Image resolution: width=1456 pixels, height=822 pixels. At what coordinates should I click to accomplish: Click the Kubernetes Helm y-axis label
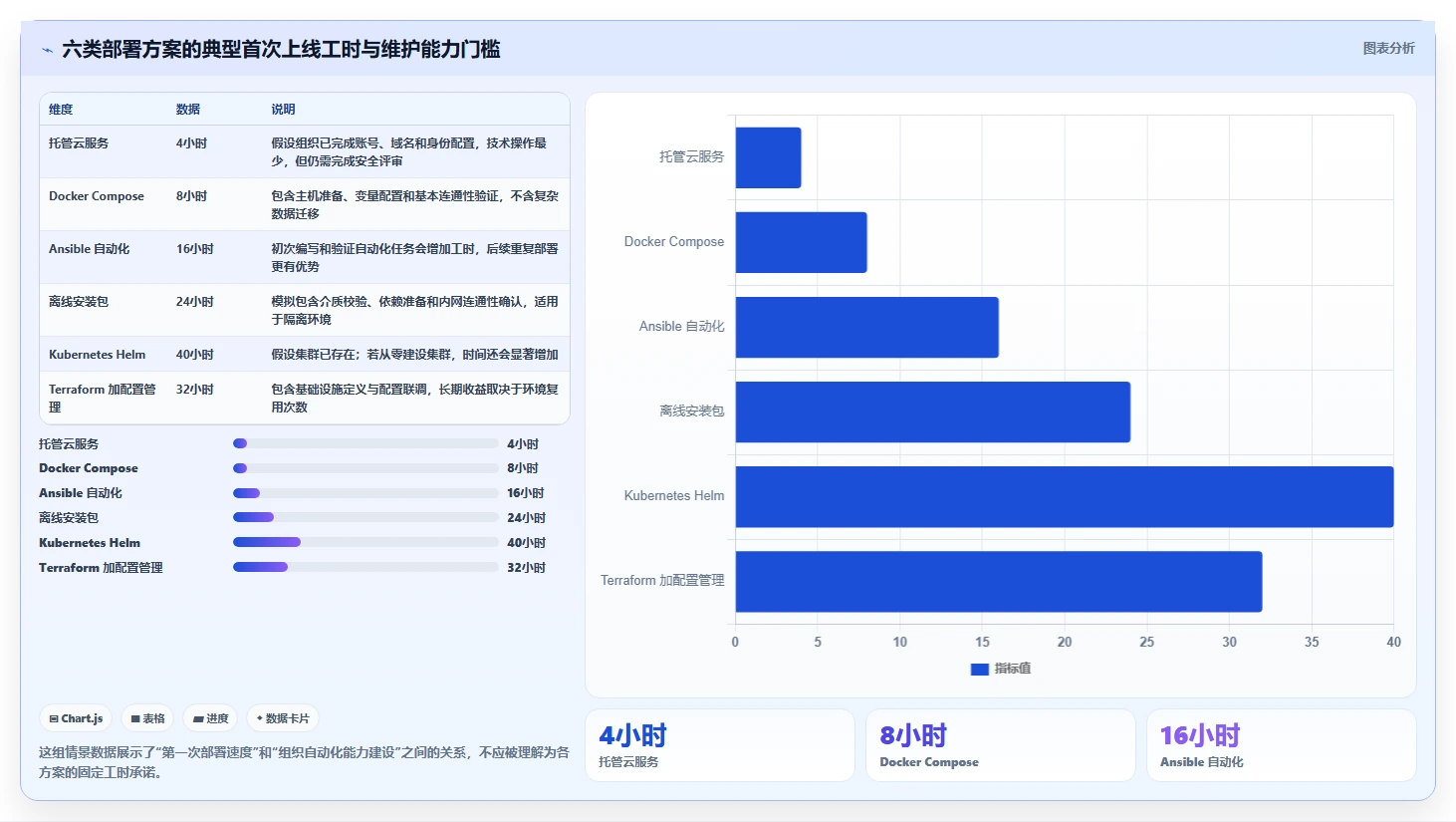point(674,496)
